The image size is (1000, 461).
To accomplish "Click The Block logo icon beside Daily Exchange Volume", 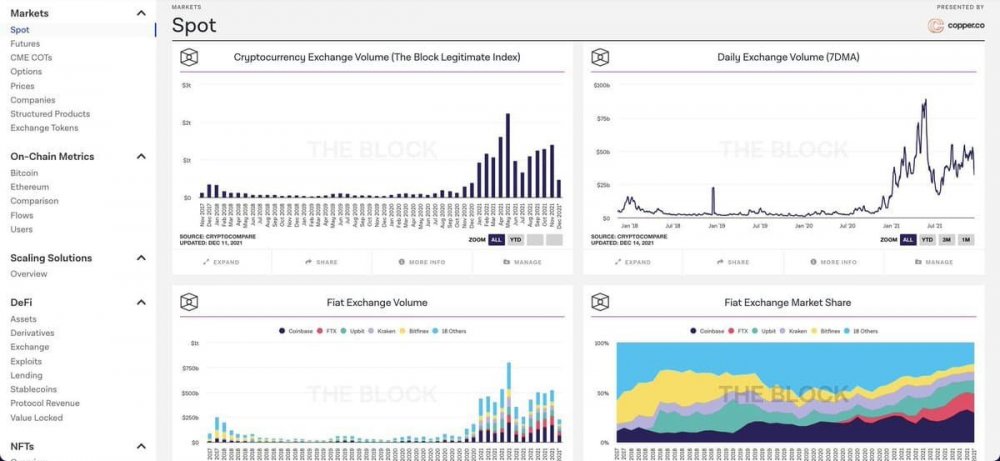I will pyautogui.click(x=600, y=57).
